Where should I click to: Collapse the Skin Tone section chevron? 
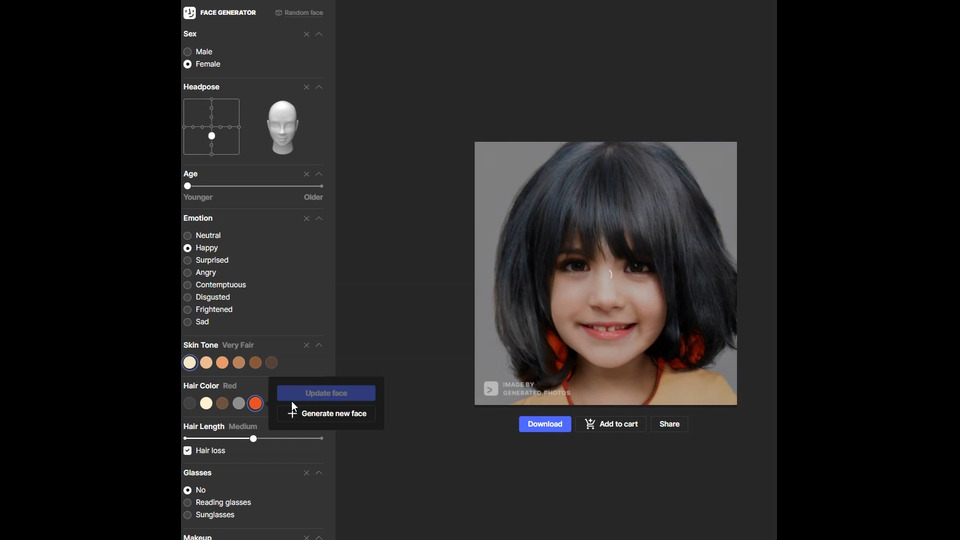click(319, 345)
